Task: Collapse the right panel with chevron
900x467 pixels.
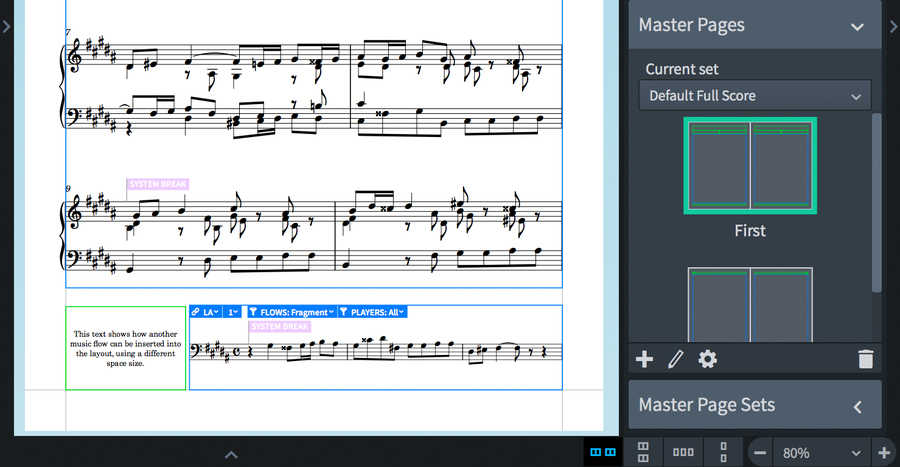Action: pos(894,26)
